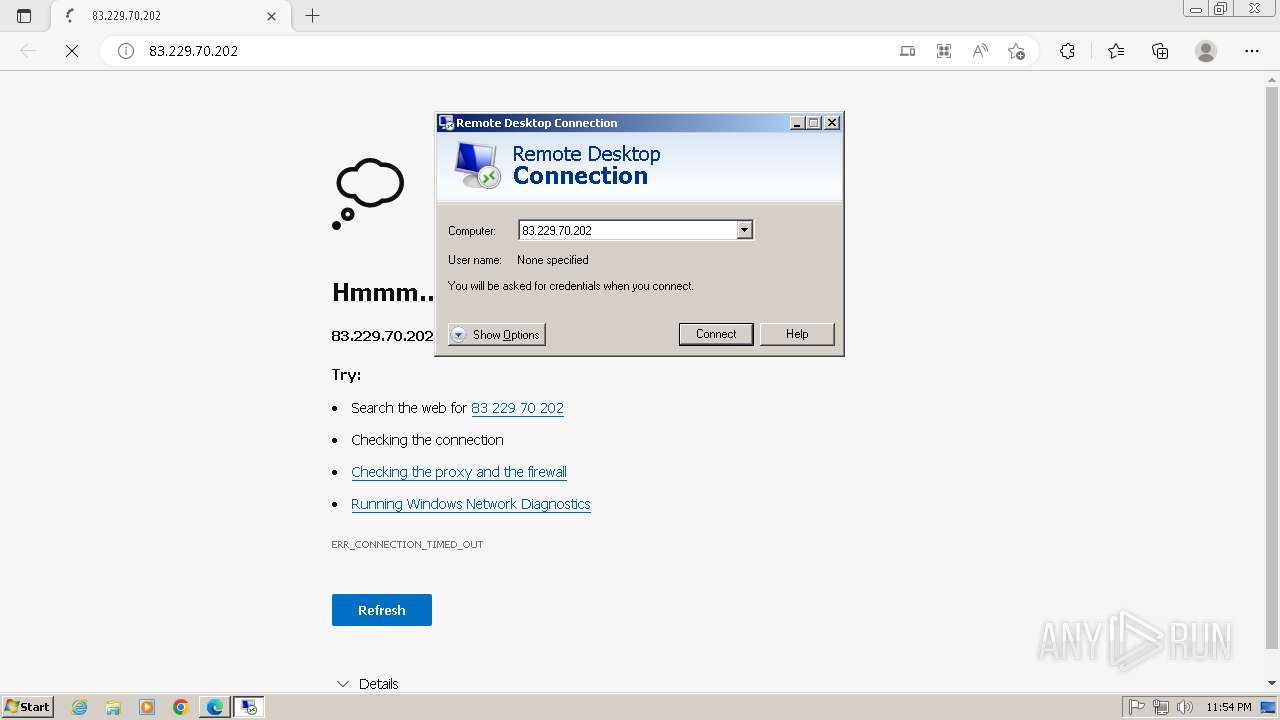Expand Show Options in Remote Desktop
Screen dimensions: 1280x720
(x=497, y=335)
